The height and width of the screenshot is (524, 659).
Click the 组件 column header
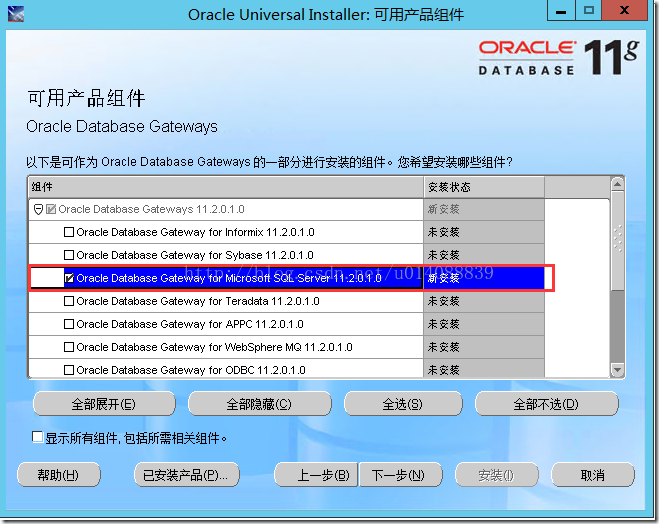[226, 187]
